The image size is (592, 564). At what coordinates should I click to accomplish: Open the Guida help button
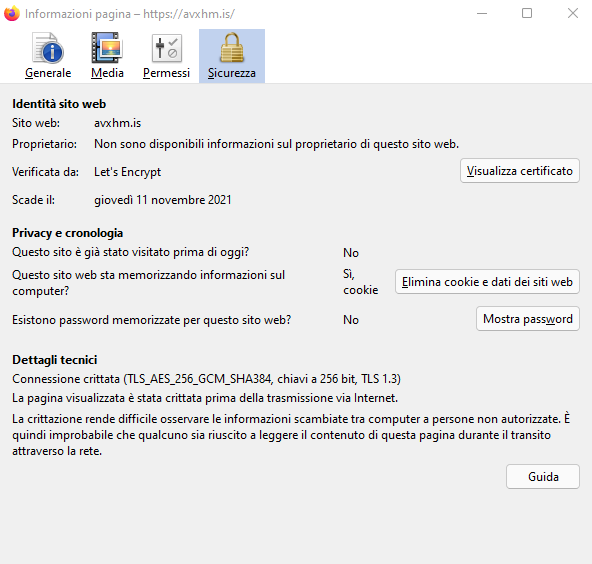pos(543,476)
